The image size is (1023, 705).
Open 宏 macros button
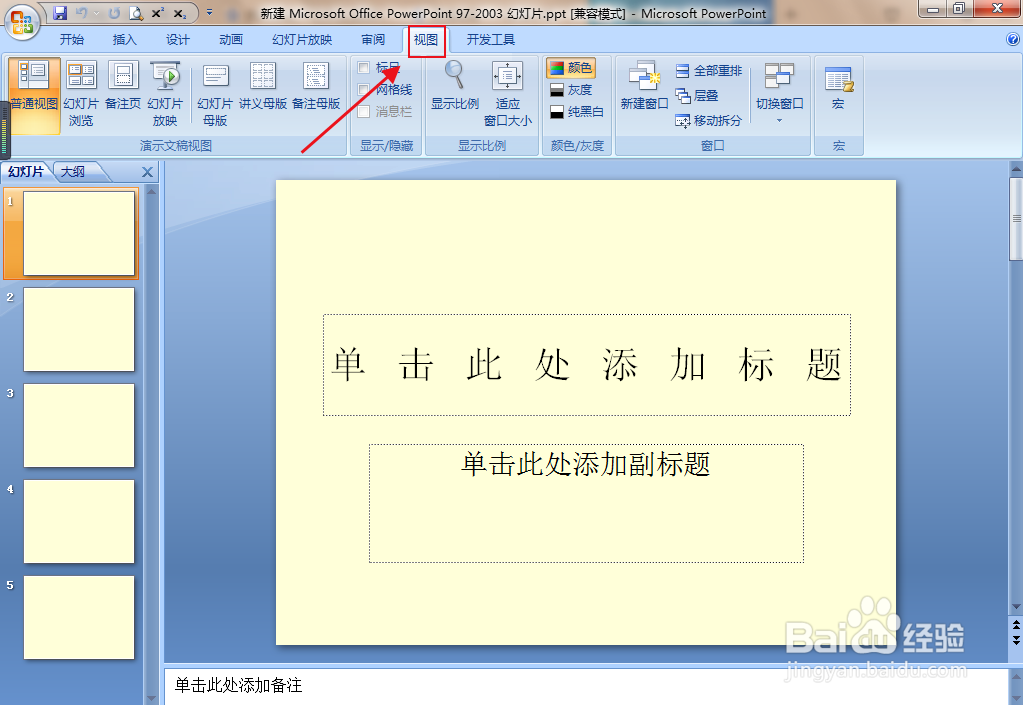pos(838,87)
